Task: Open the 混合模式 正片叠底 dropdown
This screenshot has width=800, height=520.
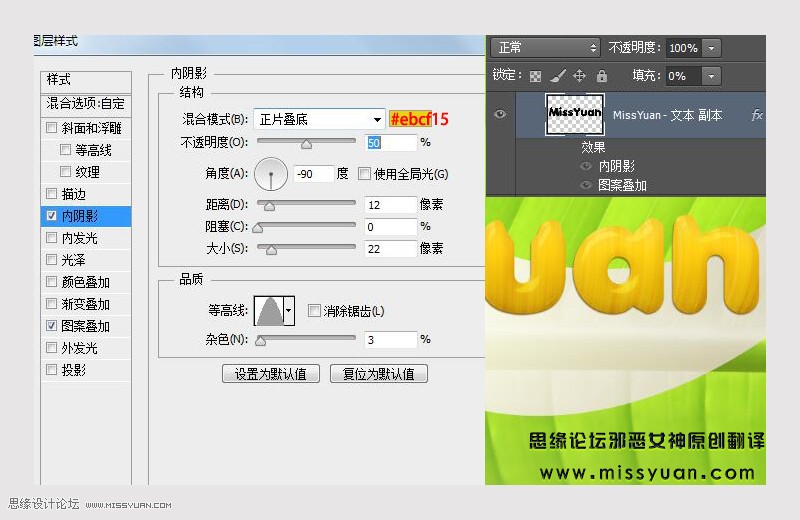Action: coord(319,119)
